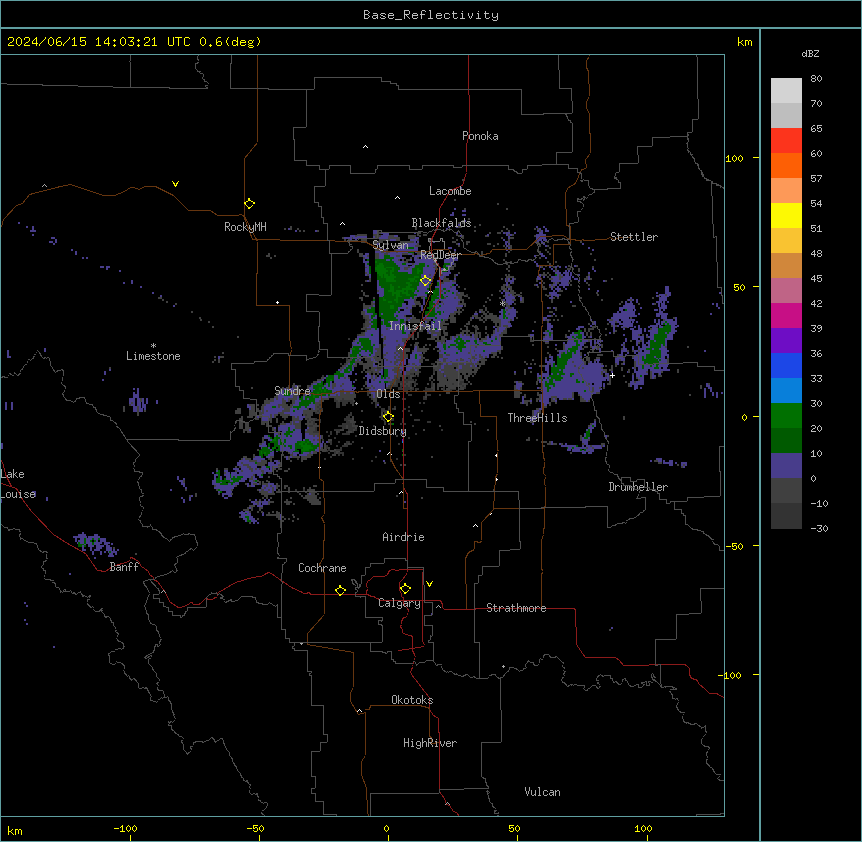Image resolution: width=862 pixels, height=842 pixels.
Task: Click the Stettler label
Action: (634, 237)
